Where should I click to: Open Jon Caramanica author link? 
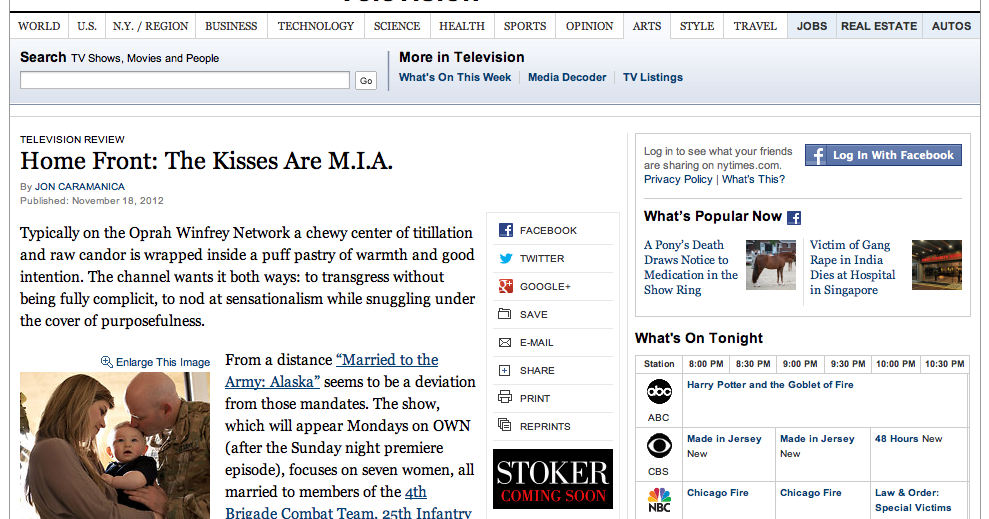[79, 187]
